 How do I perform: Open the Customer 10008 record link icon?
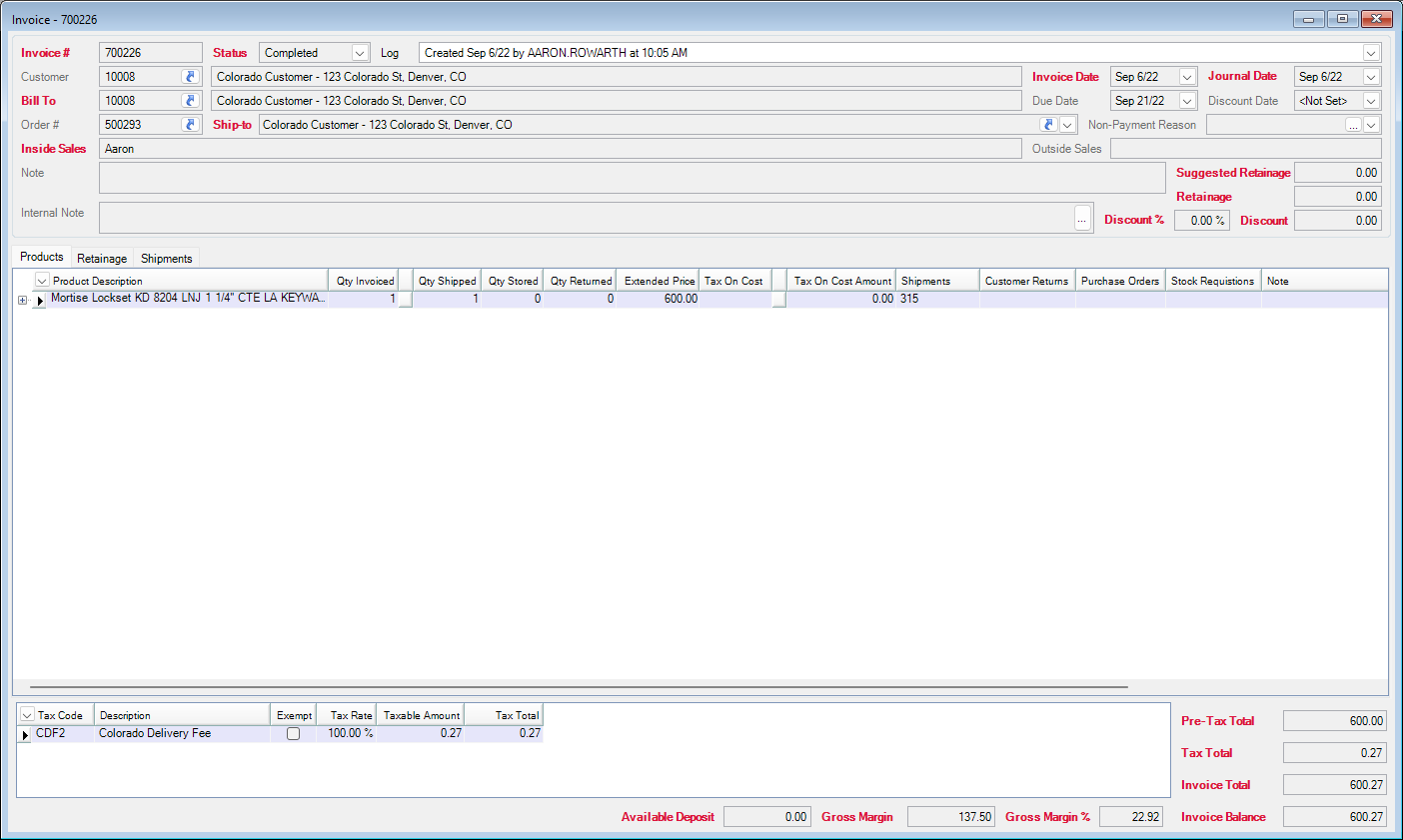click(x=190, y=77)
